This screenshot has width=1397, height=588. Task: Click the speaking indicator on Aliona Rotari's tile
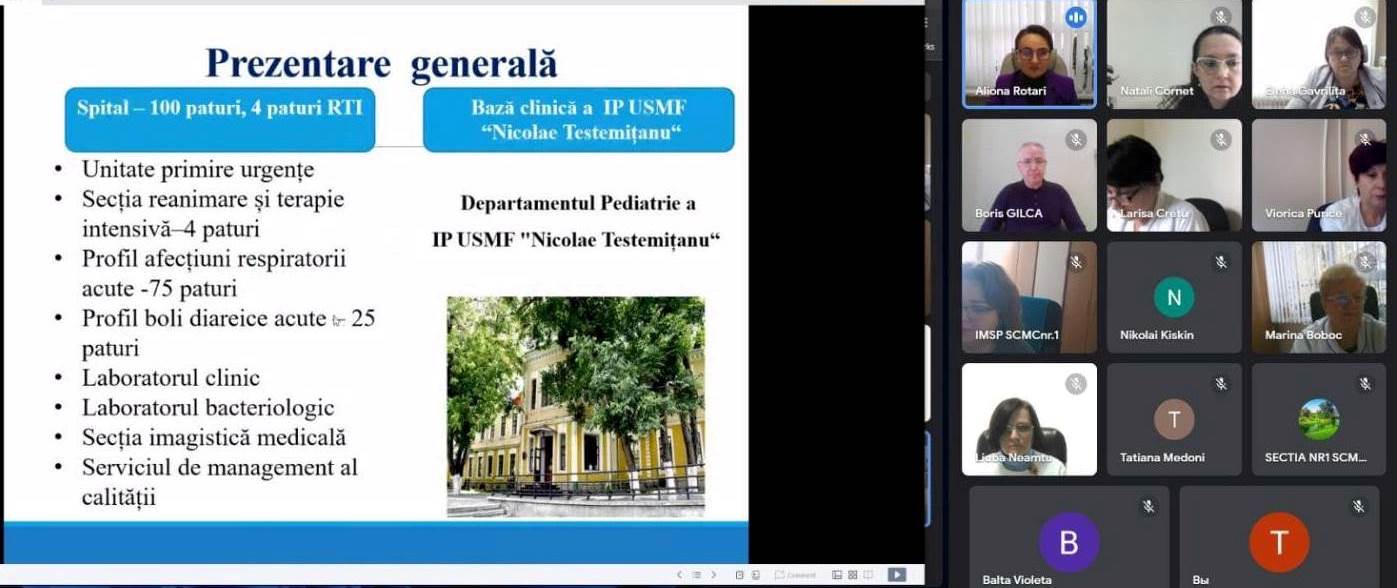click(1076, 17)
